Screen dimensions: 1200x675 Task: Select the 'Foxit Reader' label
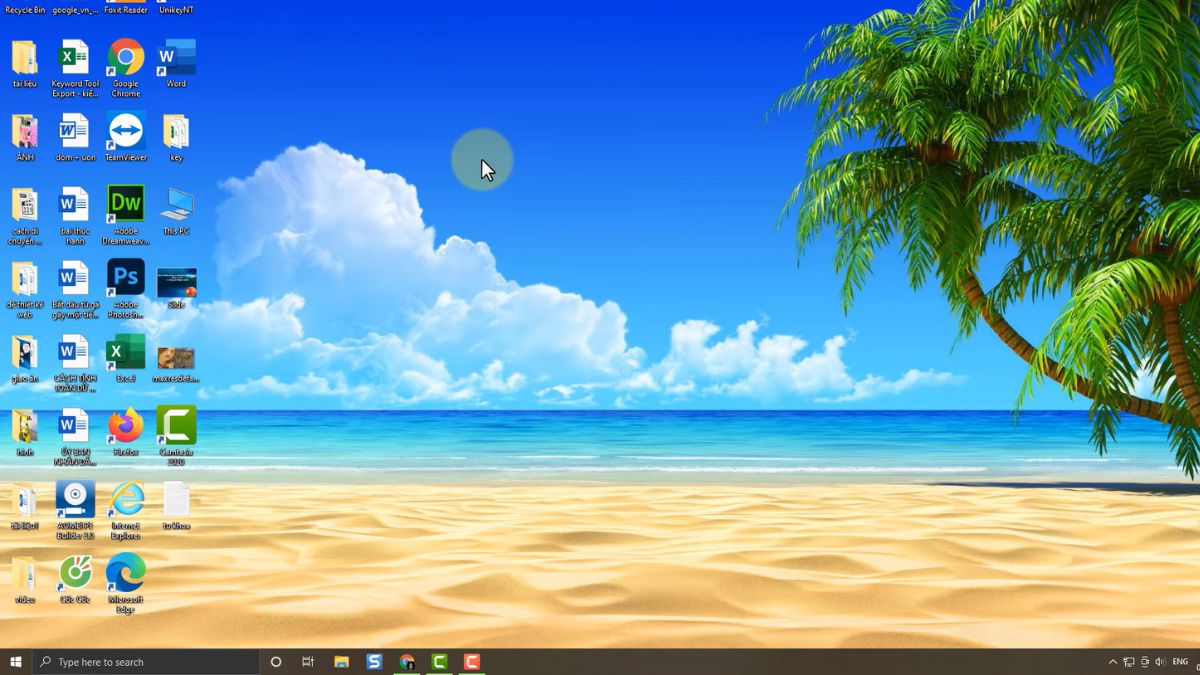tap(126, 10)
